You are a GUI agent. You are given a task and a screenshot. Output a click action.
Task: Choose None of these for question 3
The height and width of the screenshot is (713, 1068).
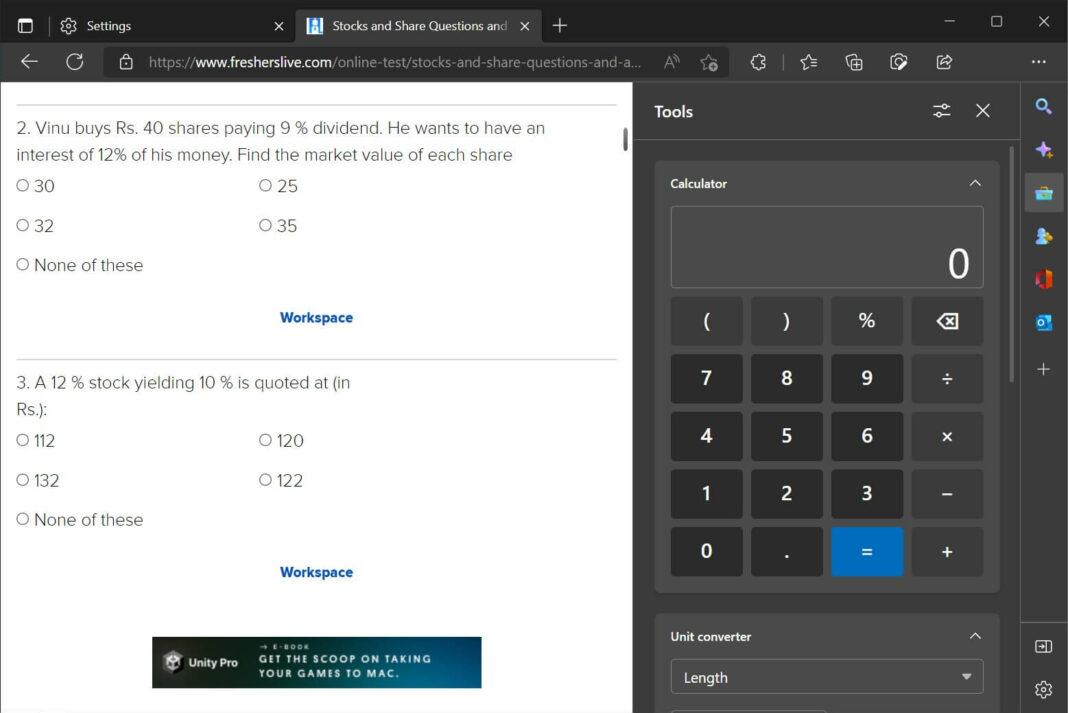pos(22,519)
